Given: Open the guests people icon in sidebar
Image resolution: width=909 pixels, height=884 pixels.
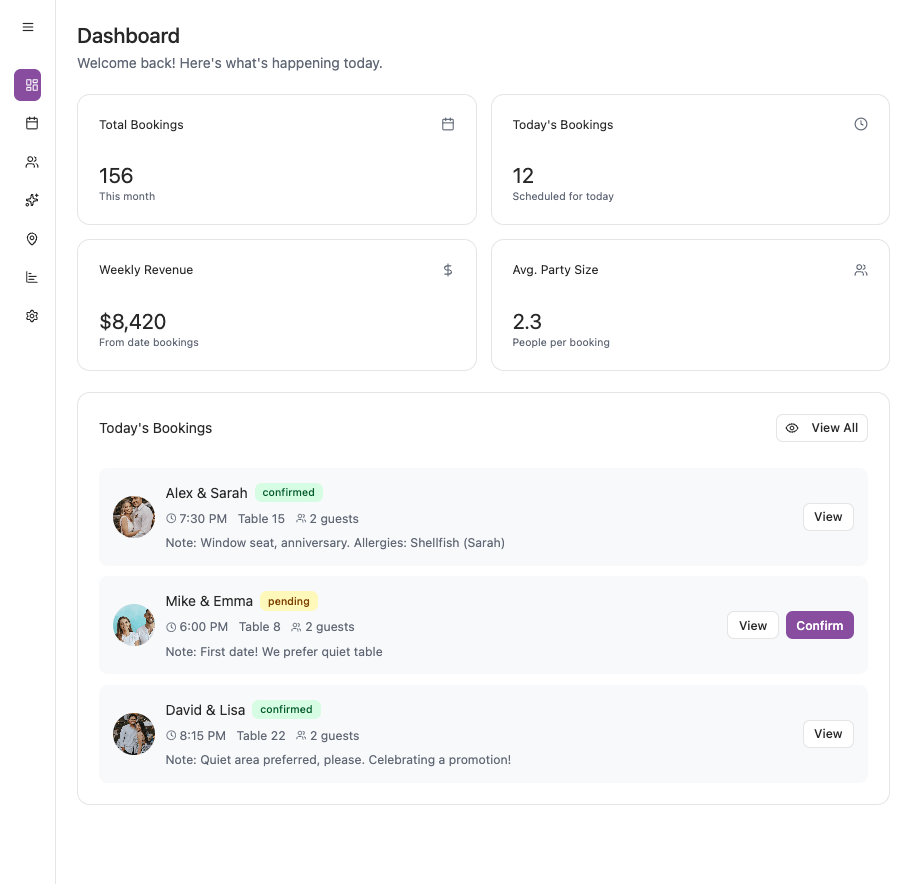Looking at the screenshot, I should 32,162.
